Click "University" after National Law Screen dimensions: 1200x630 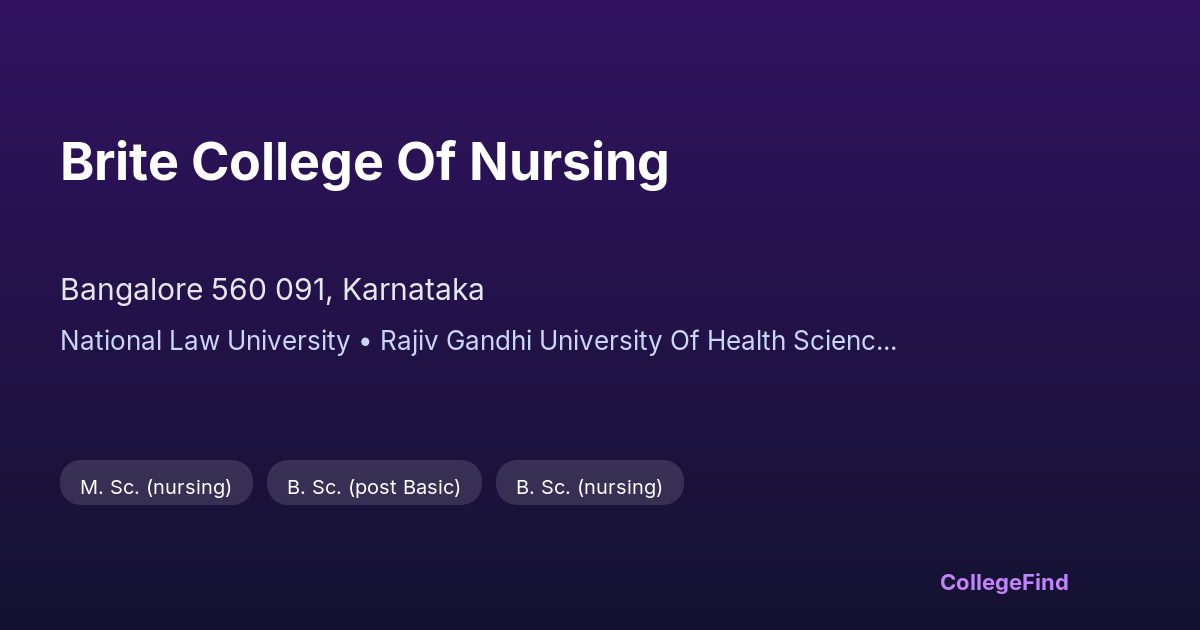coord(293,341)
